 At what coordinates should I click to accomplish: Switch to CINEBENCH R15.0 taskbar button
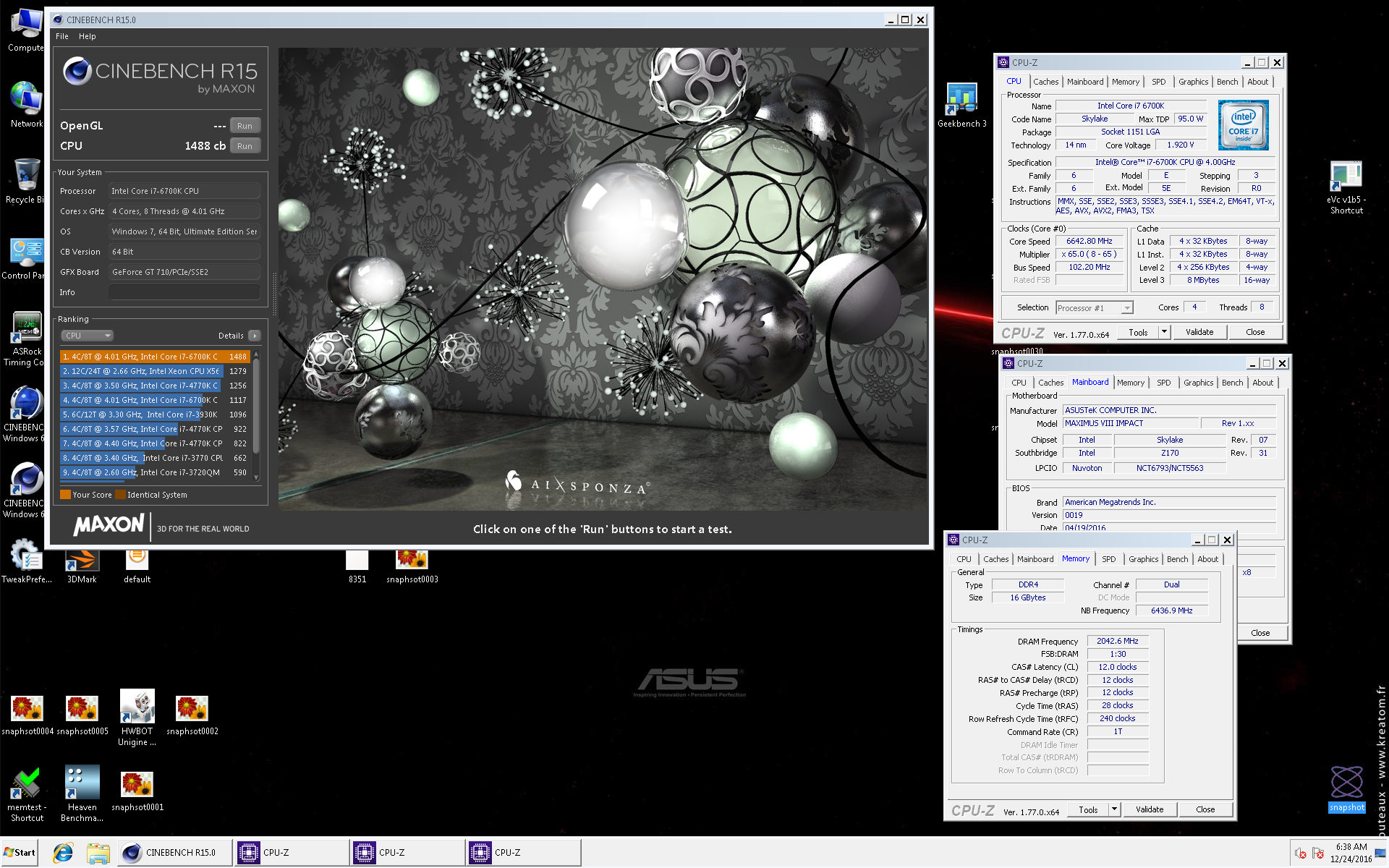[174, 853]
